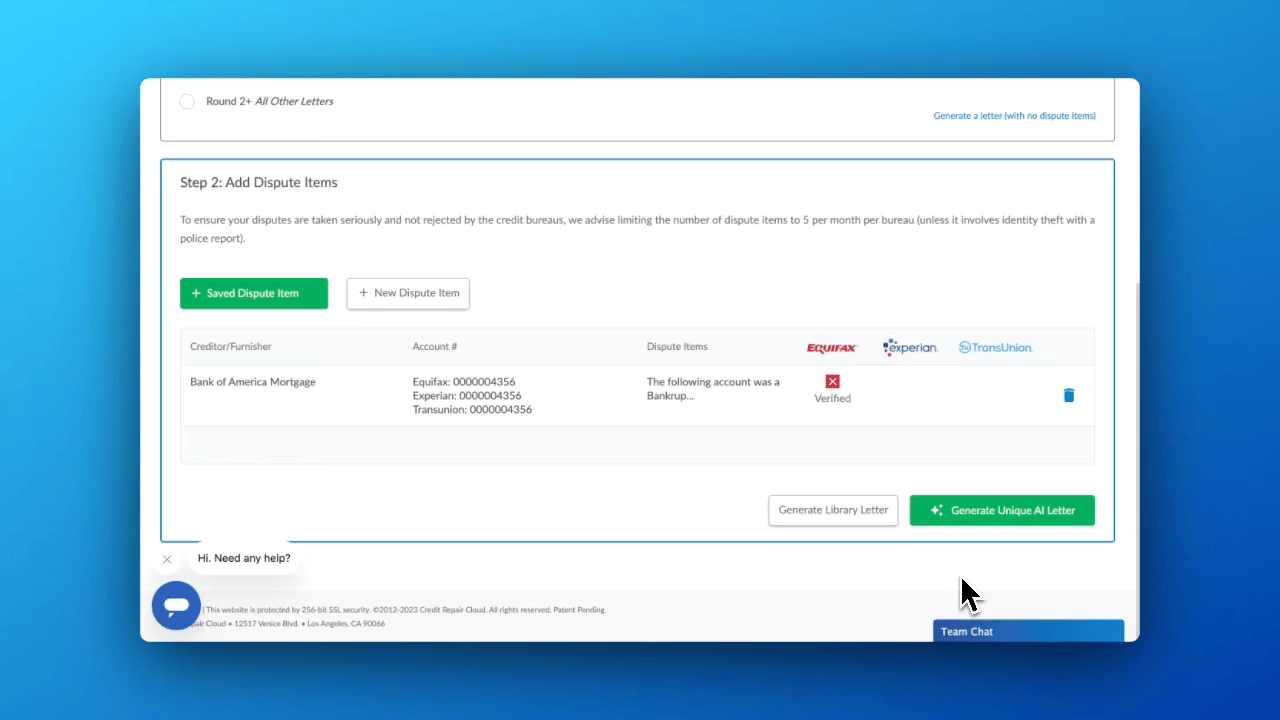Open the blue chat launcher bubble icon
This screenshot has height=720, width=1280.
pos(176,606)
